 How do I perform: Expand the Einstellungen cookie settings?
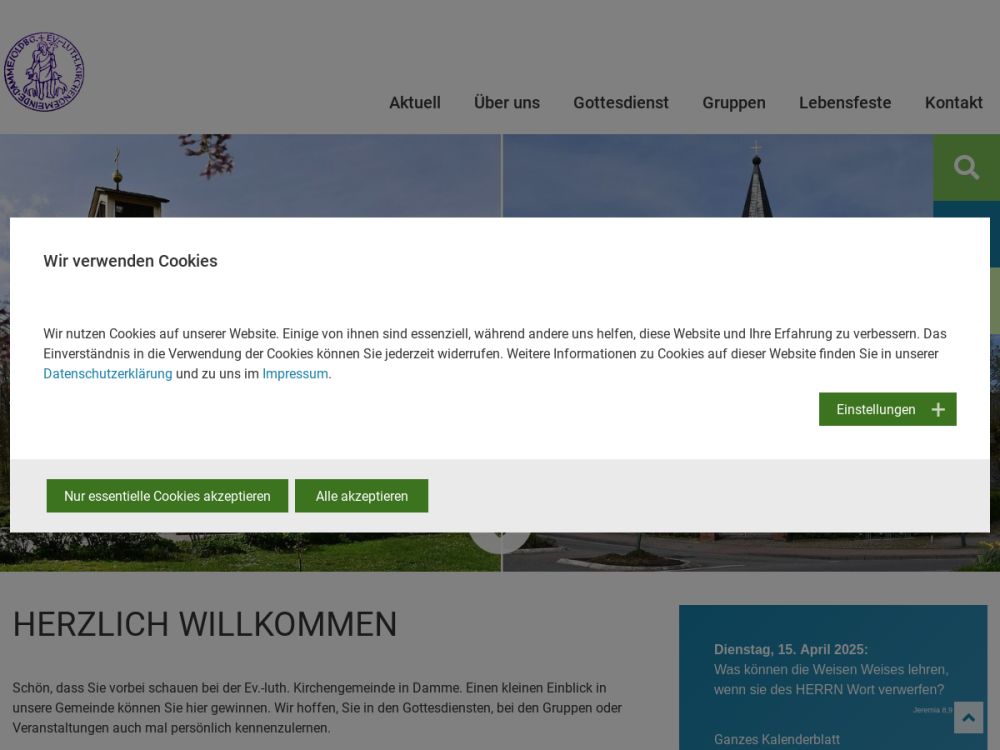(887, 409)
